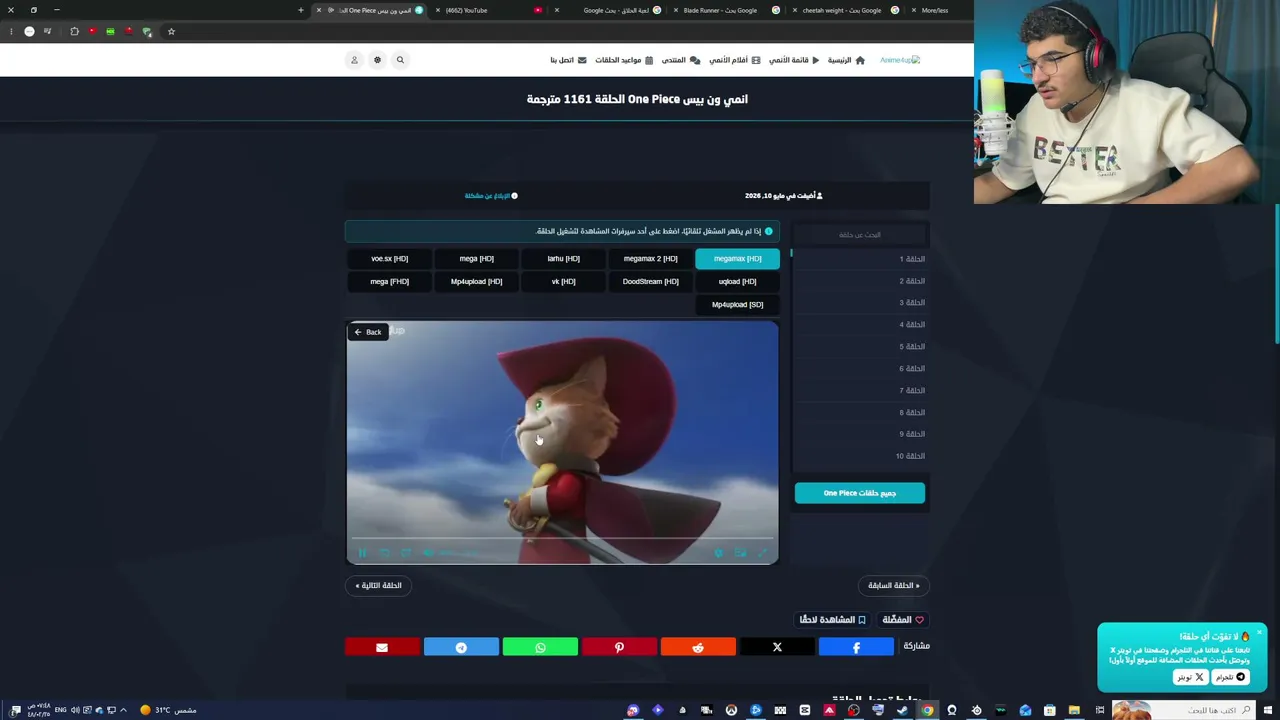Click the episode search field
The height and width of the screenshot is (720, 1280).
pyautogui.click(x=860, y=235)
